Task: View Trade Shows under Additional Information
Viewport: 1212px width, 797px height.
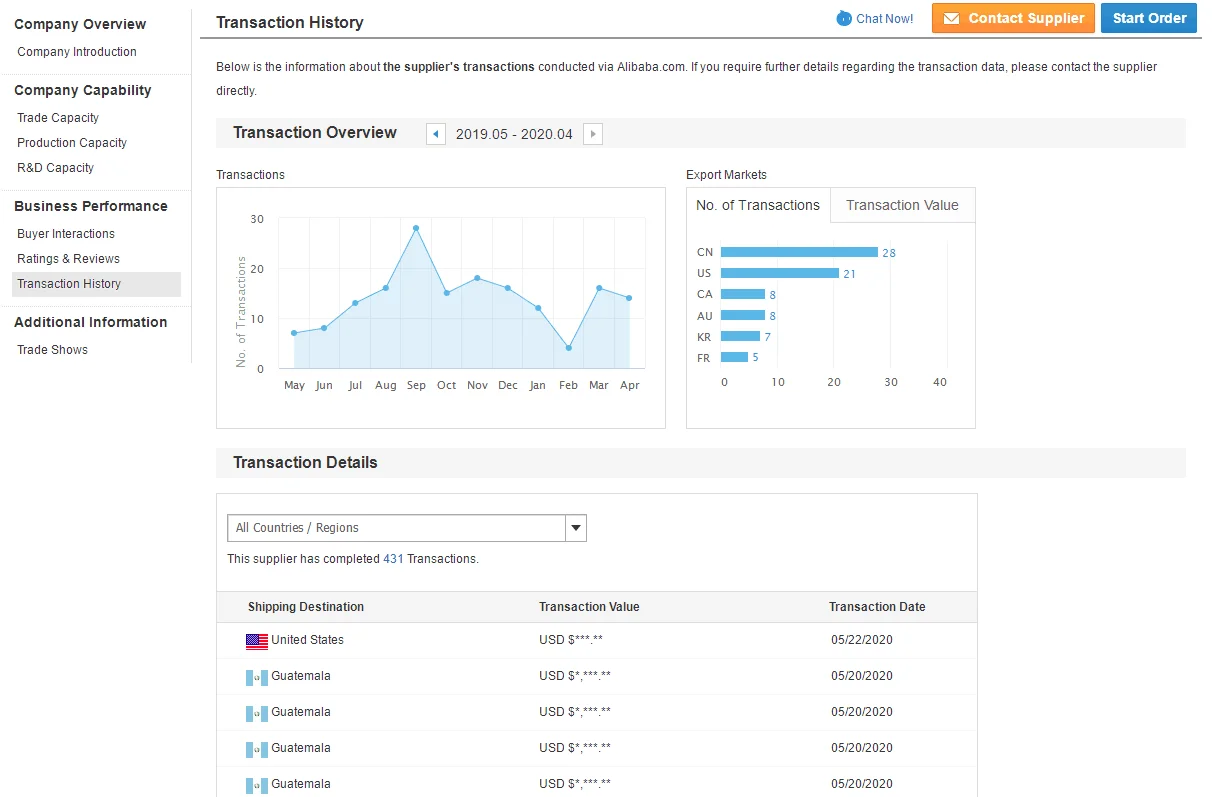Action: (x=53, y=350)
